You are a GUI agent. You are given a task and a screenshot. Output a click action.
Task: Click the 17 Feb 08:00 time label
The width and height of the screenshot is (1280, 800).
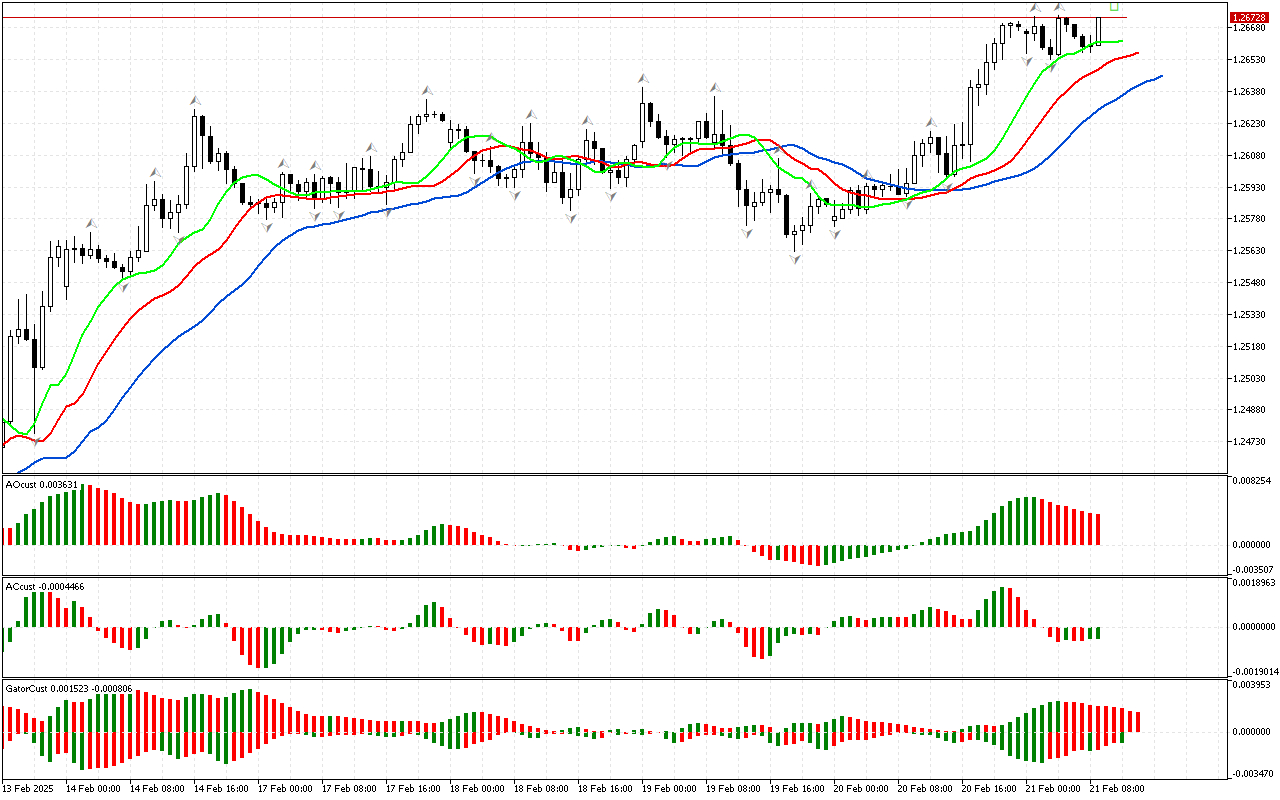pyautogui.click(x=349, y=788)
